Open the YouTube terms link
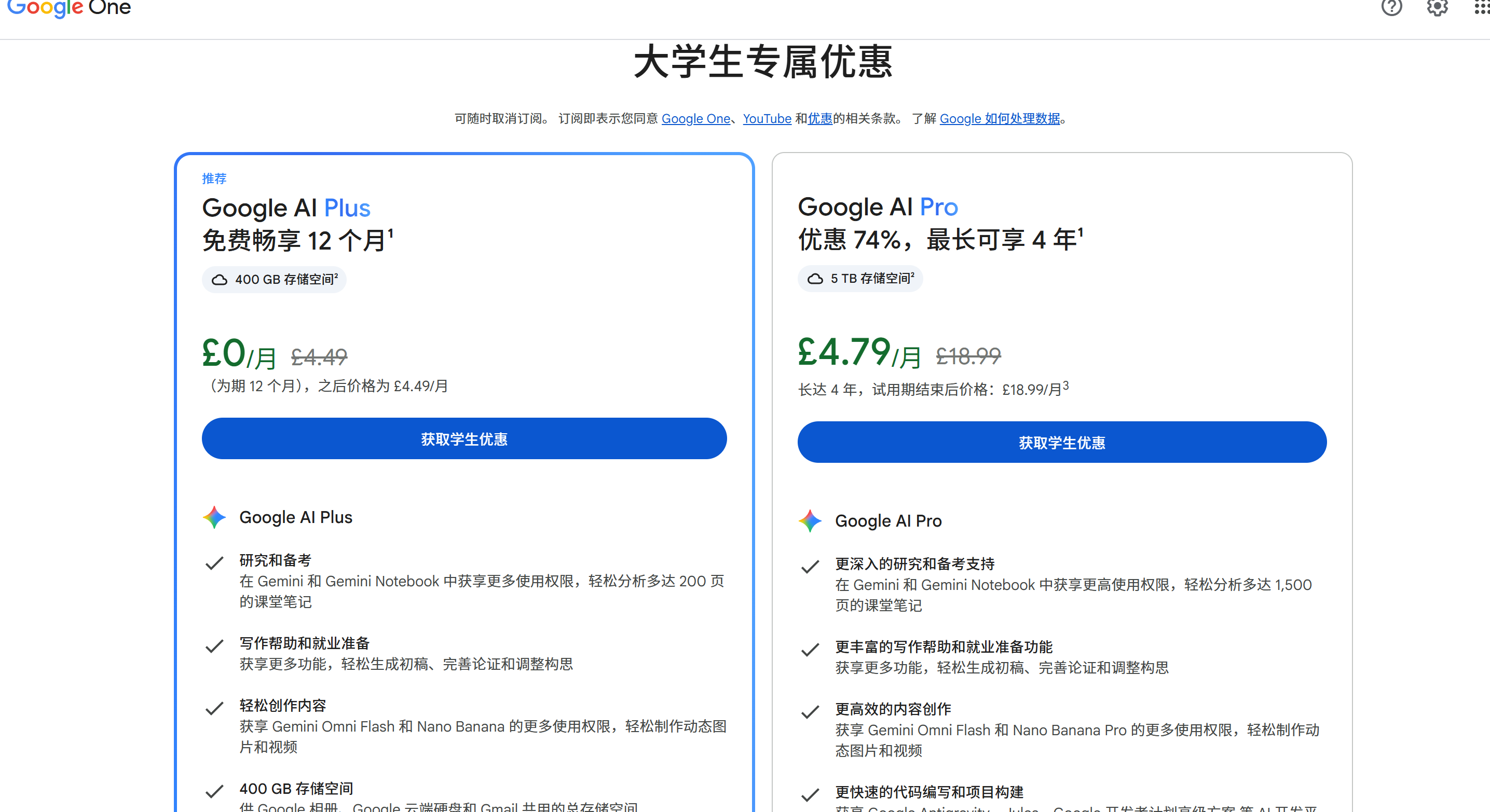1490x812 pixels. 767,119
